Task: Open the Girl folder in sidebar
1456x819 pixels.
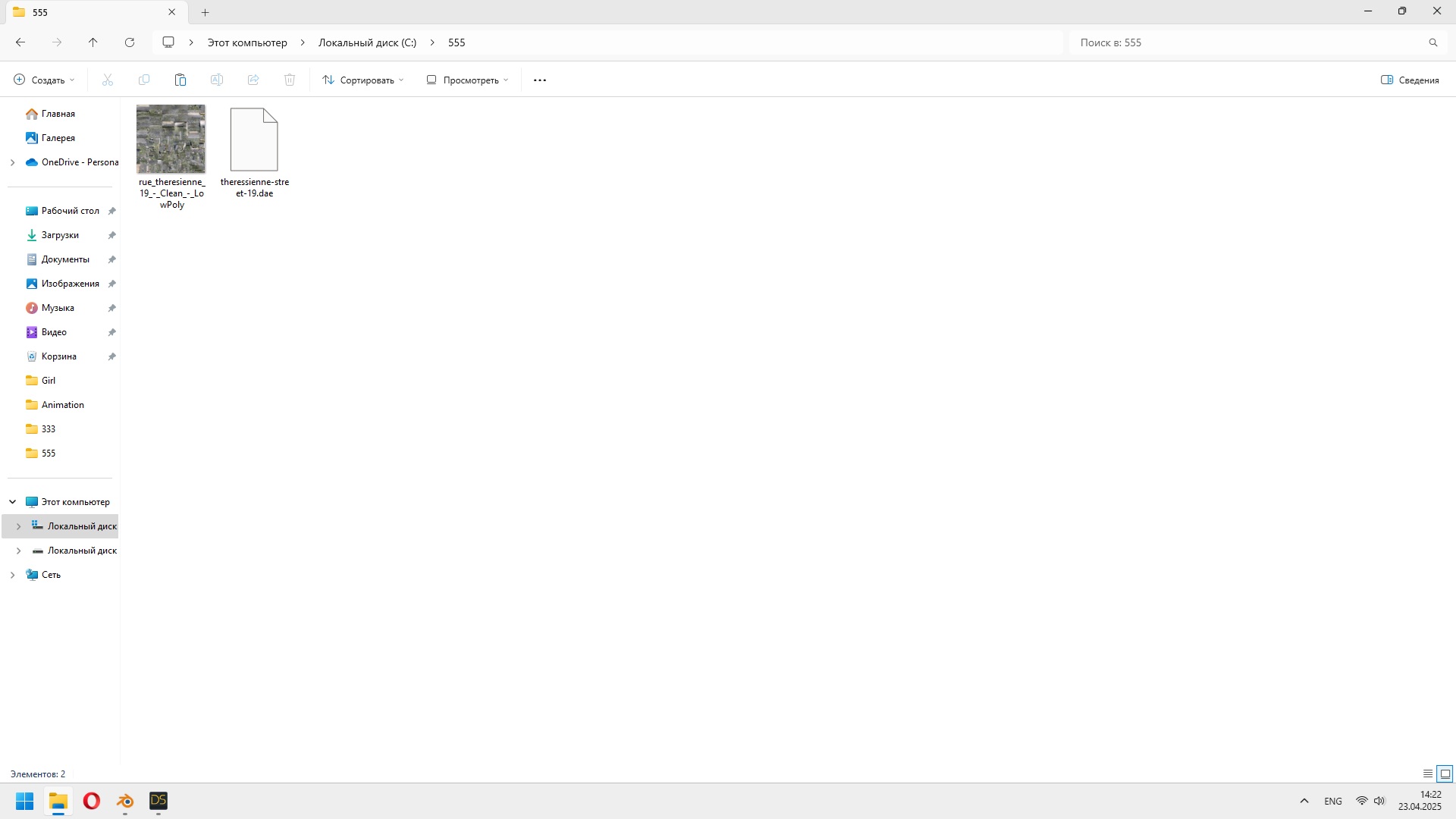Action: (49, 381)
